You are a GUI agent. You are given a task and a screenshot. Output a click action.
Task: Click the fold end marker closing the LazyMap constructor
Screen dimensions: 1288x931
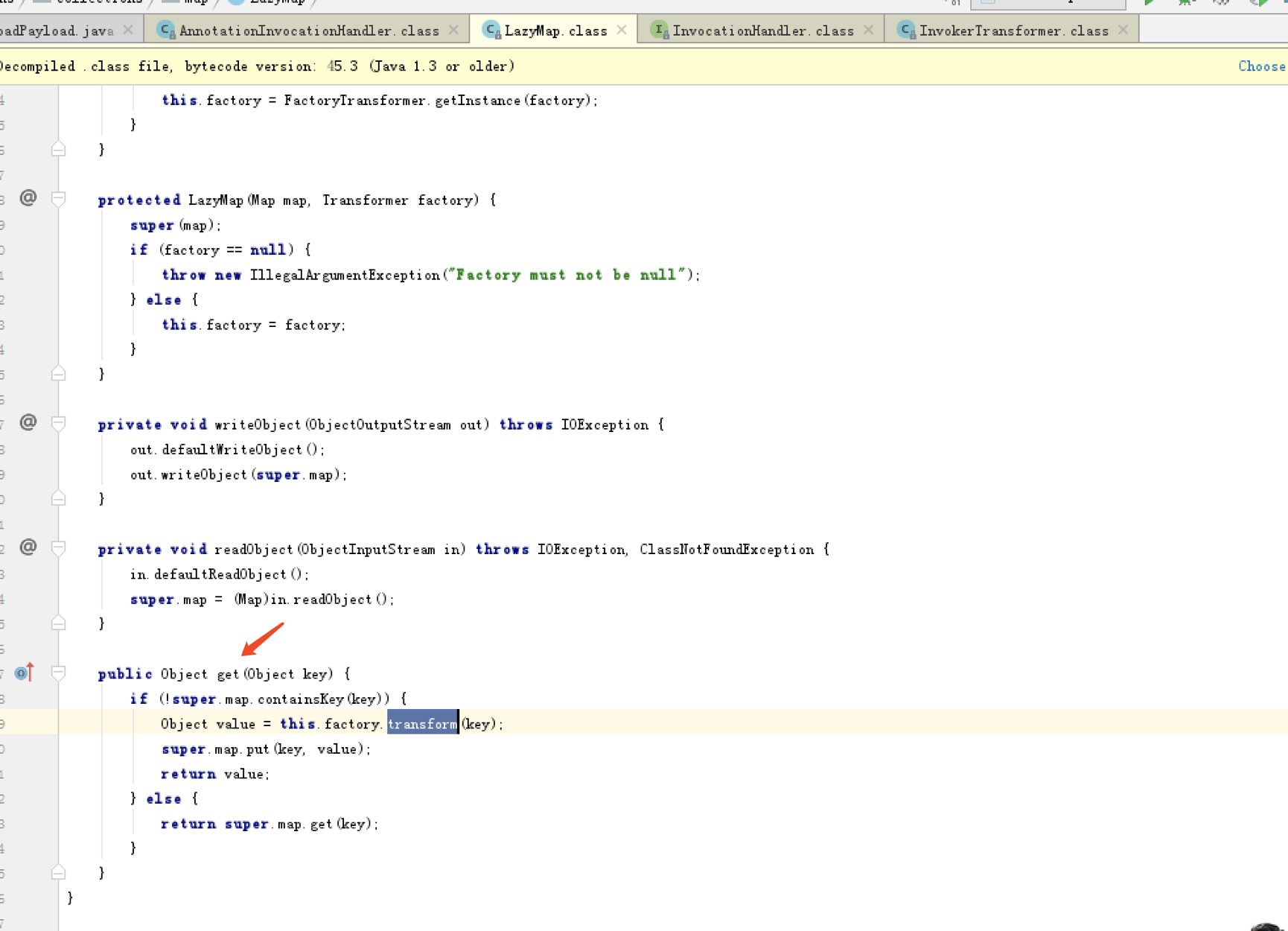[x=58, y=374]
